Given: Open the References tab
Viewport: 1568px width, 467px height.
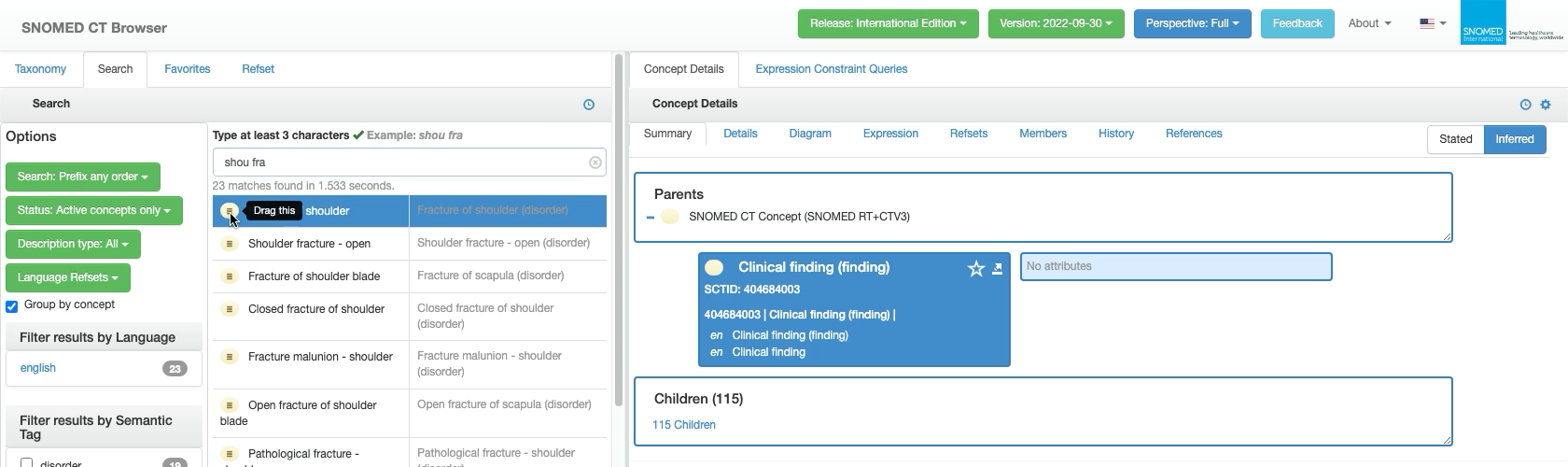Looking at the screenshot, I should coord(1194,134).
